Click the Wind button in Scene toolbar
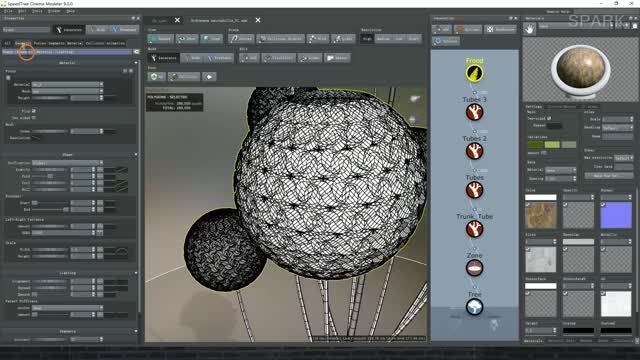 tap(318, 39)
